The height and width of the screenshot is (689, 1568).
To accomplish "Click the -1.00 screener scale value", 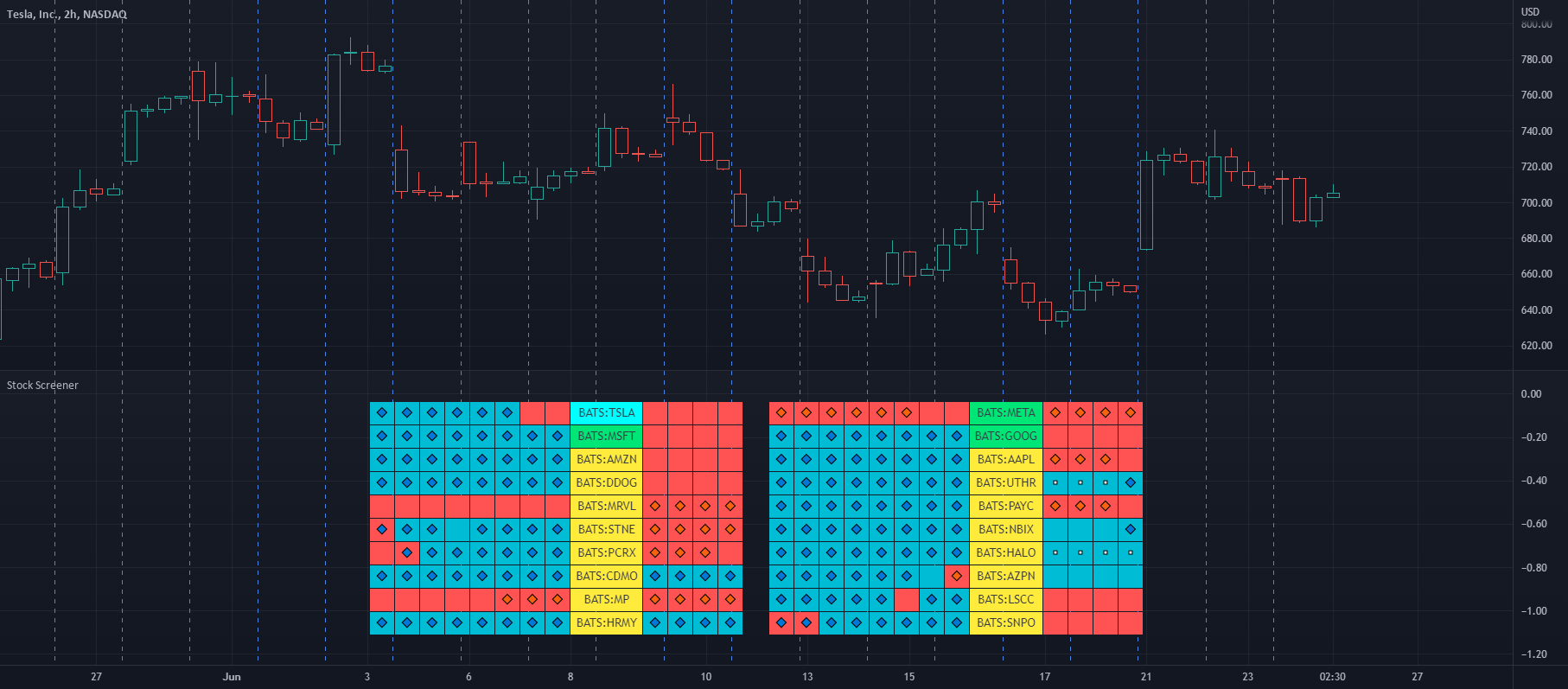I will [x=1534, y=611].
